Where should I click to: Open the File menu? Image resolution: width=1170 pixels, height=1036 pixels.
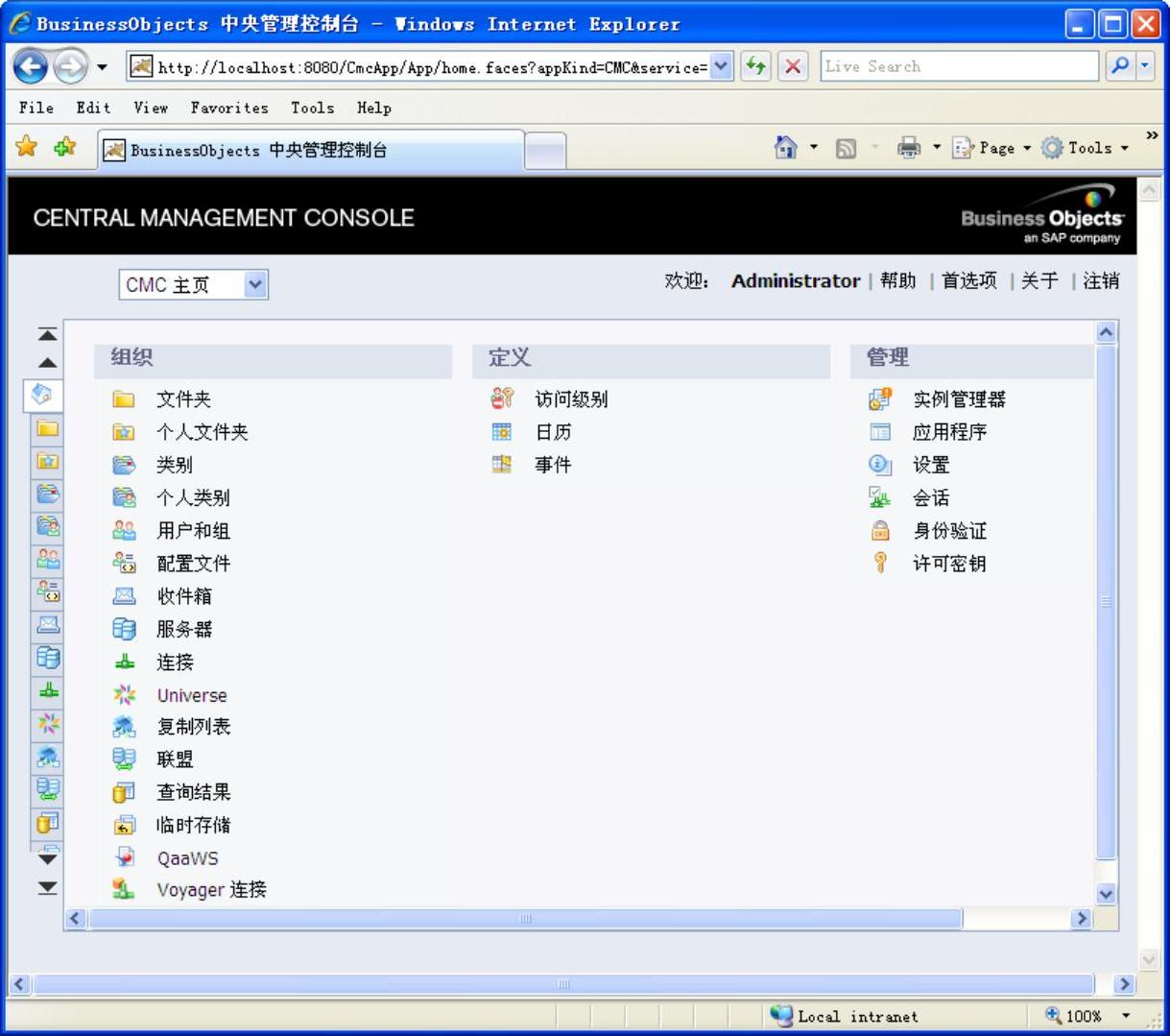tap(36, 108)
